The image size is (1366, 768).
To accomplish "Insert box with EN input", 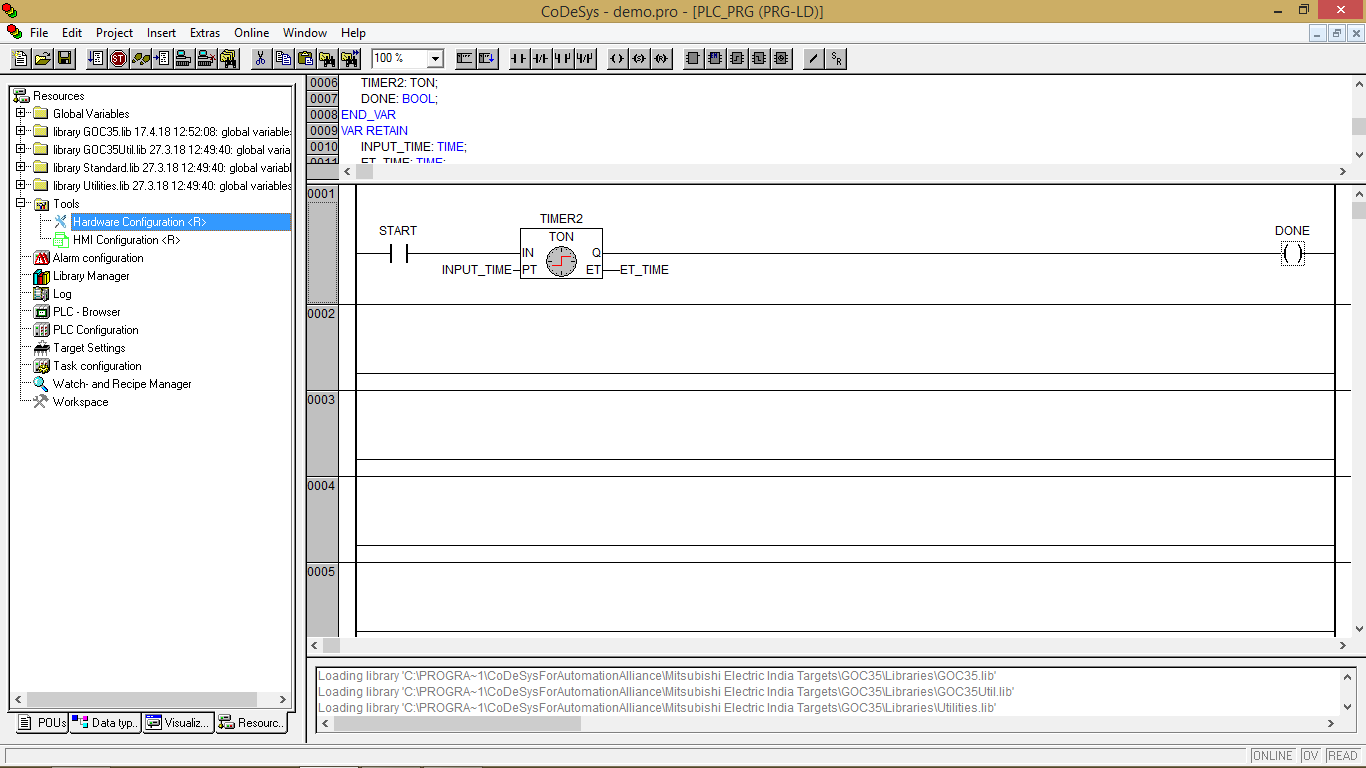I will pos(715,58).
